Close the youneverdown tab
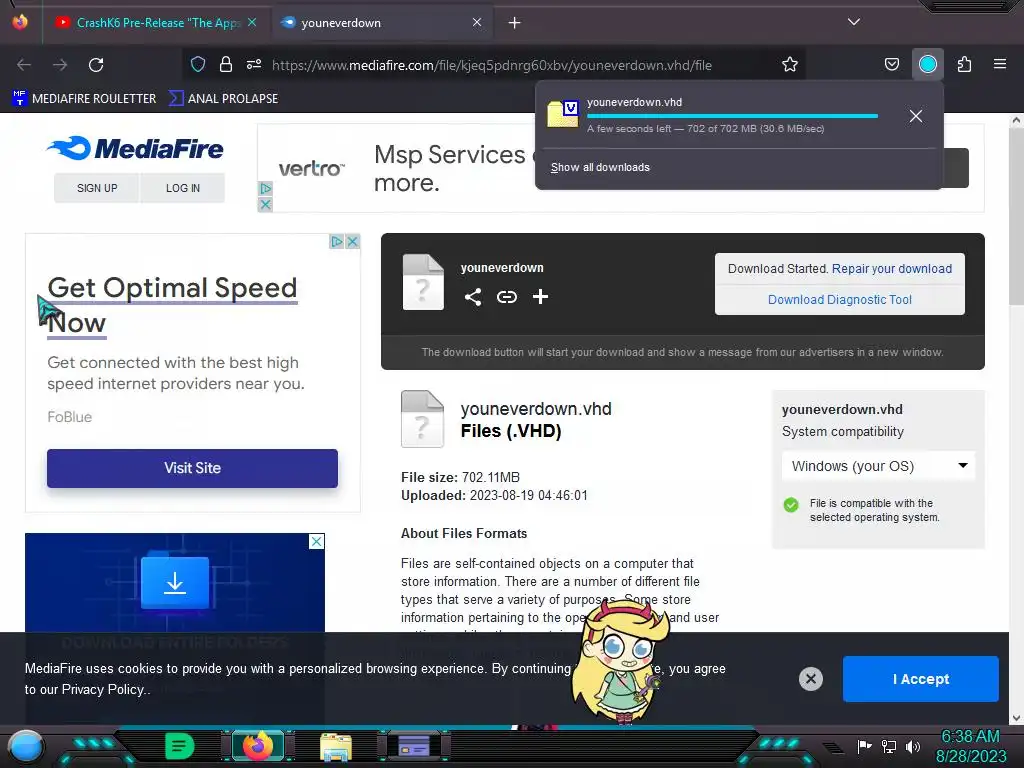The height and width of the screenshot is (768, 1024). [x=477, y=22]
